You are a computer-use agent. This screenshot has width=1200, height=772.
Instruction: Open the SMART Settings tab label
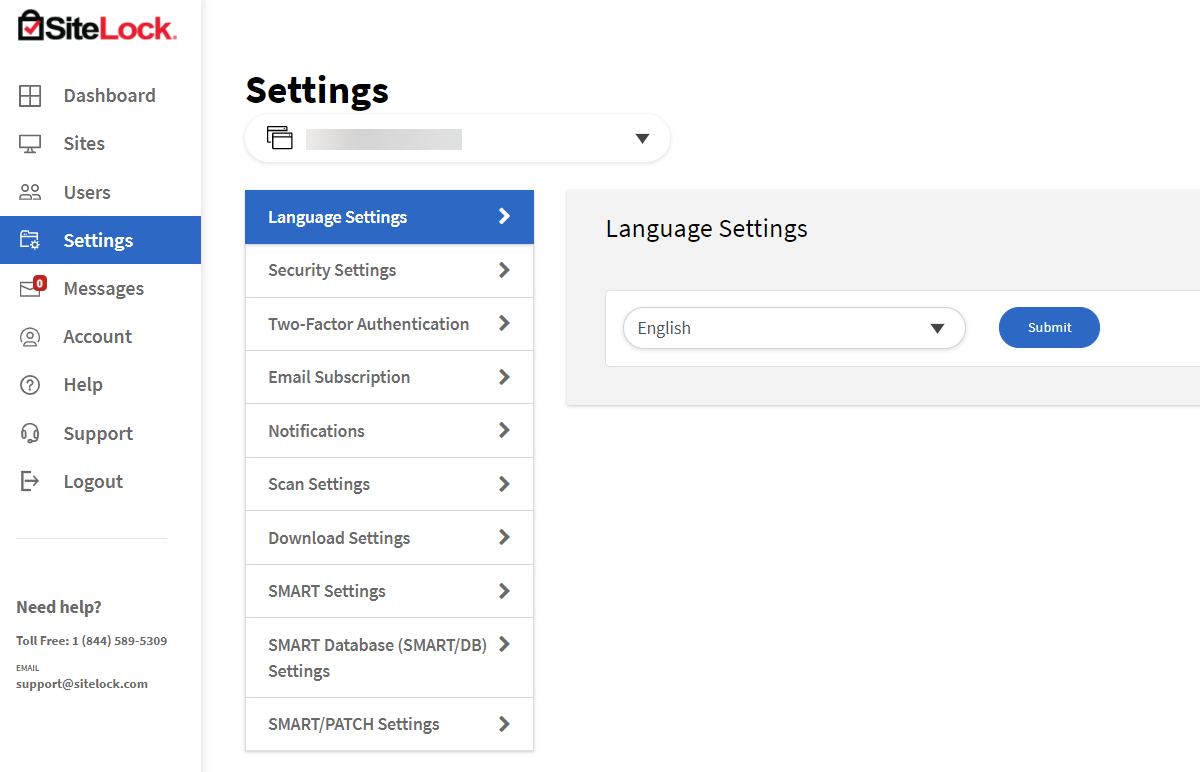tap(327, 591)
